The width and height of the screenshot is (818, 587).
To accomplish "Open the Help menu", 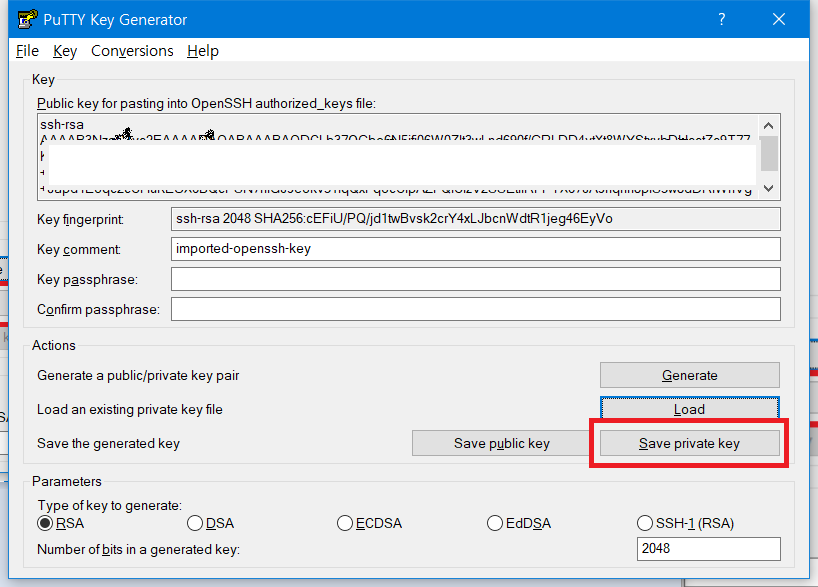I will 203,51.
